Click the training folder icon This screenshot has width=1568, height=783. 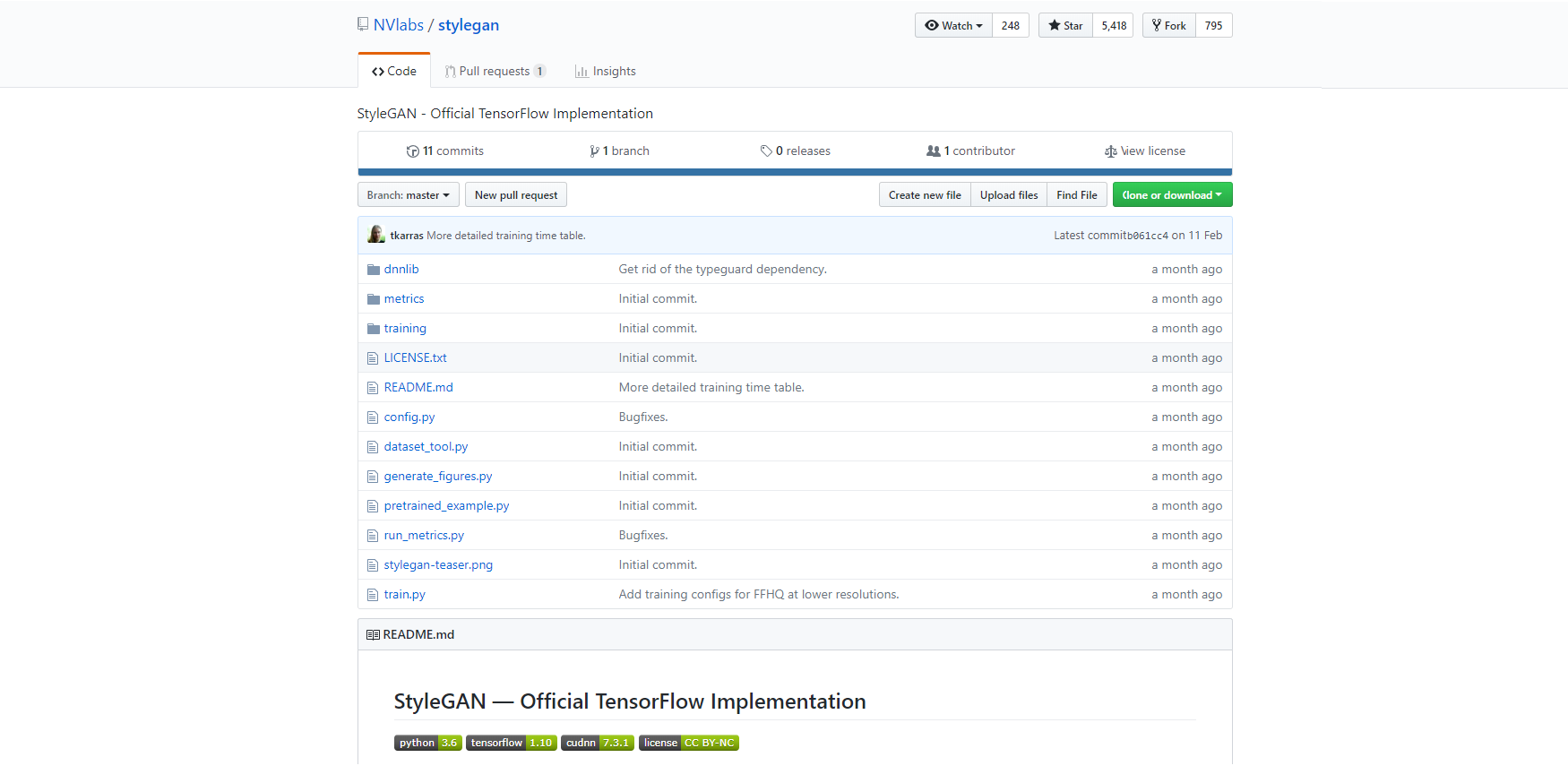point(373,329)
